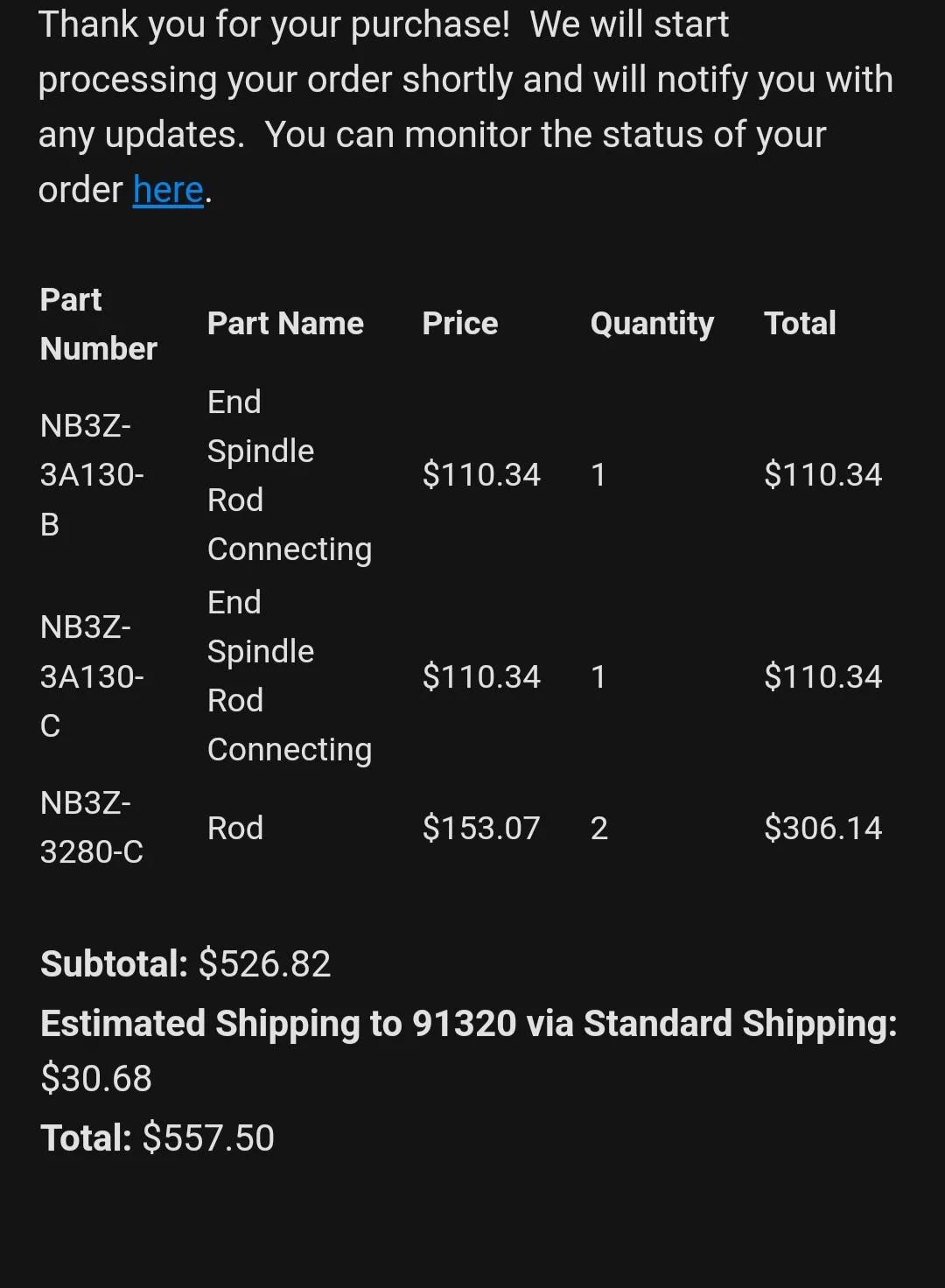Image resolution: width=945 pixels, height=1288 pixels.
Task: Click the first End Spindle Rod Connecting name
Action: point(290,475)
